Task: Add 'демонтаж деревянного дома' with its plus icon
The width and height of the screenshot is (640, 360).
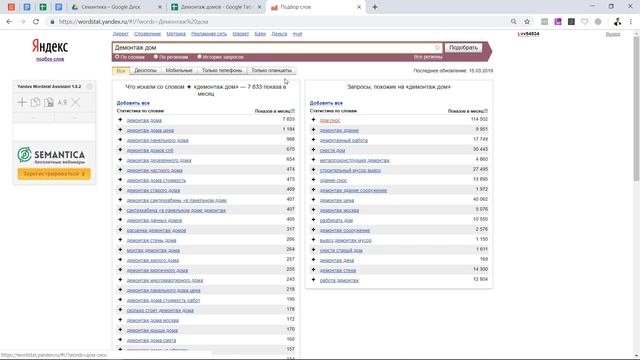Action: 120,160
